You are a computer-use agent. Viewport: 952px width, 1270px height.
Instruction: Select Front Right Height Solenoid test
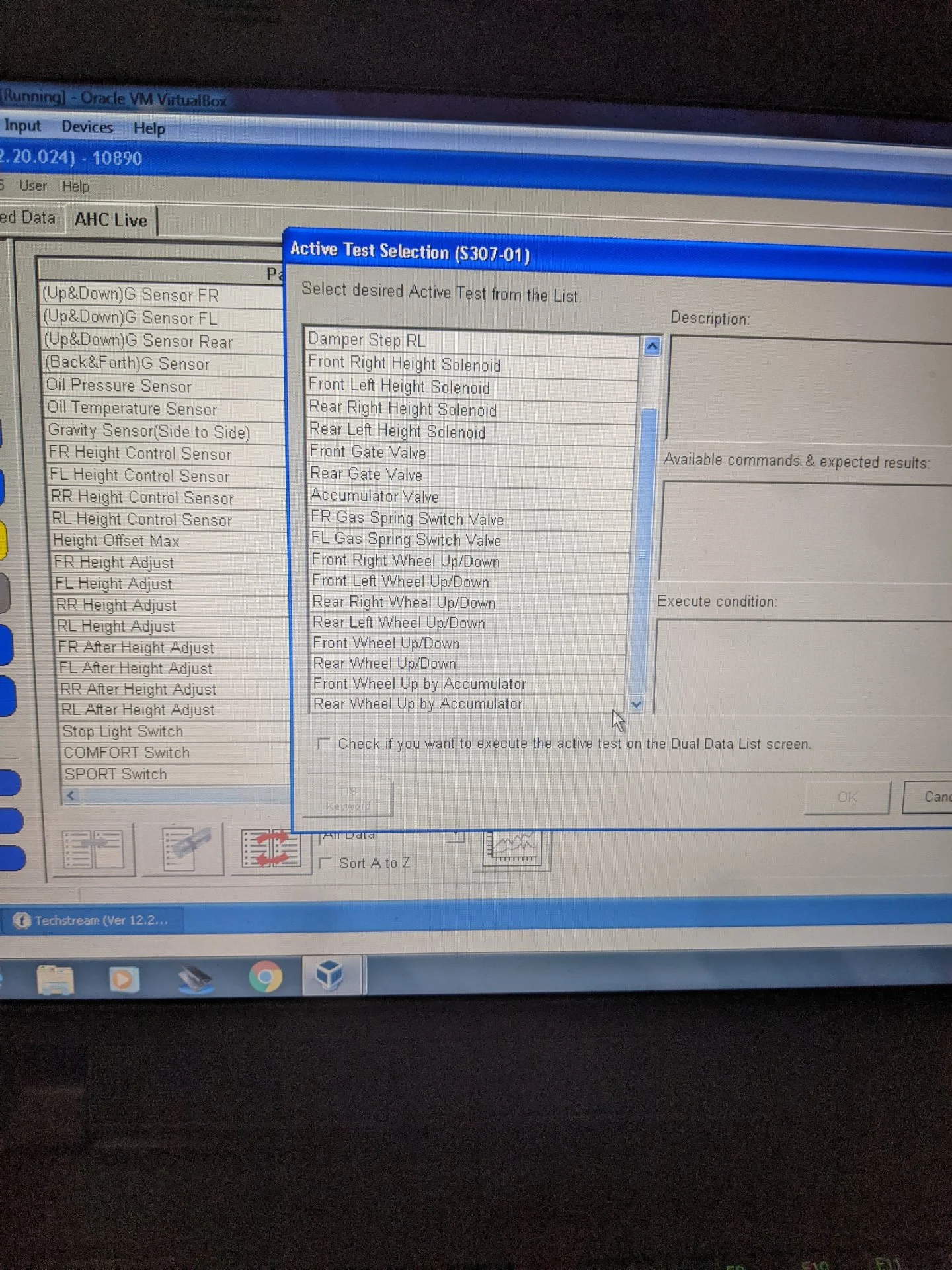[404, 364]
